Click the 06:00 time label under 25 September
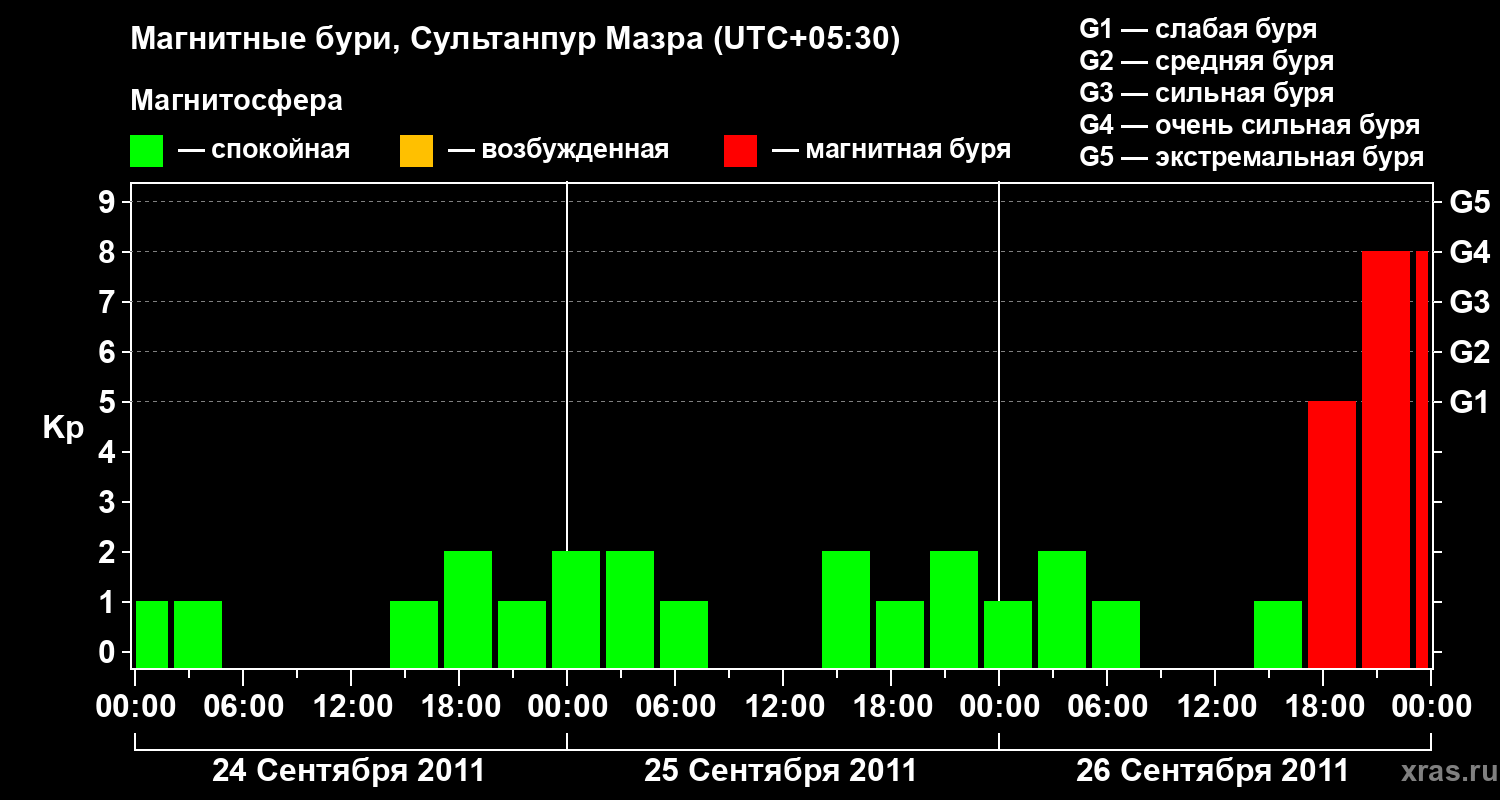Screen dimensions: 1500x800 675,707
